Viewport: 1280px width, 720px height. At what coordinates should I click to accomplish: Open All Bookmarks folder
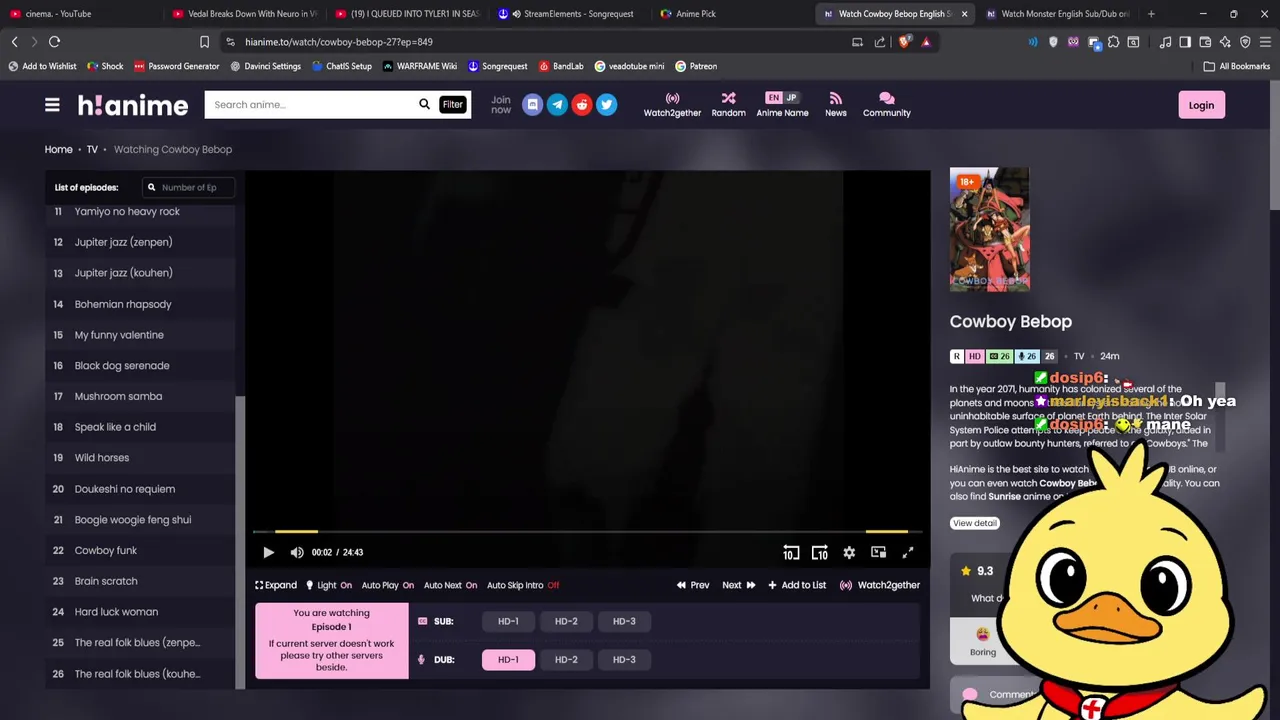pyautogui.click(x=1237, y=66)
